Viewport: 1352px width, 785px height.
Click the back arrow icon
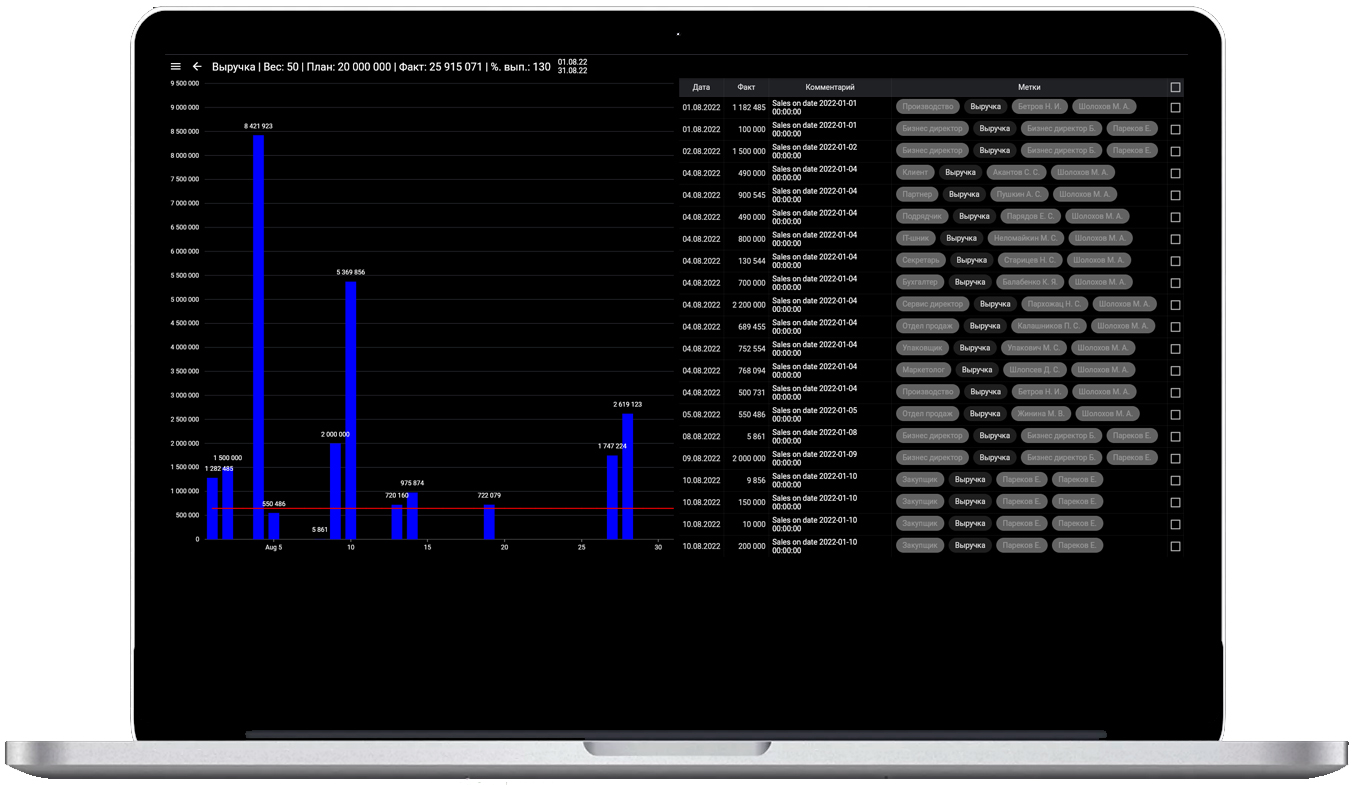197,67
